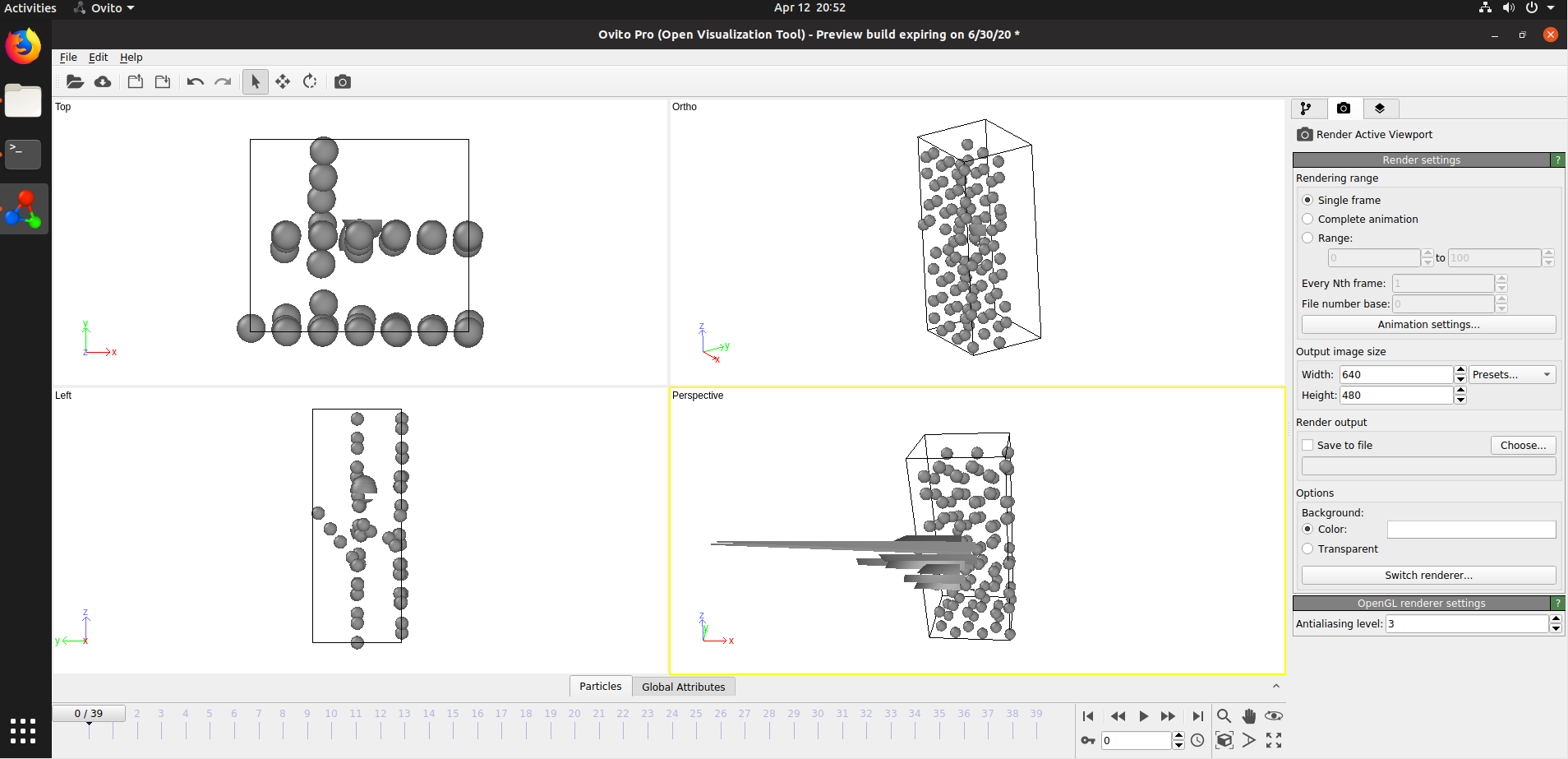
Task: Select the Single frame radio button
Action: (1307, 200)
